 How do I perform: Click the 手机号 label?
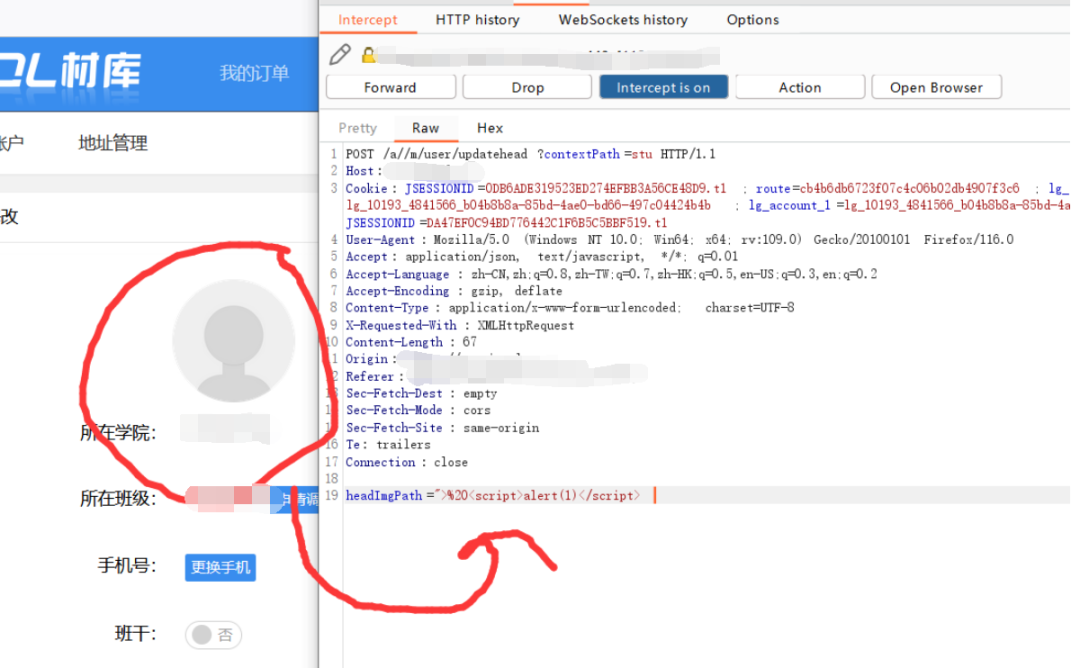point(127,566)
